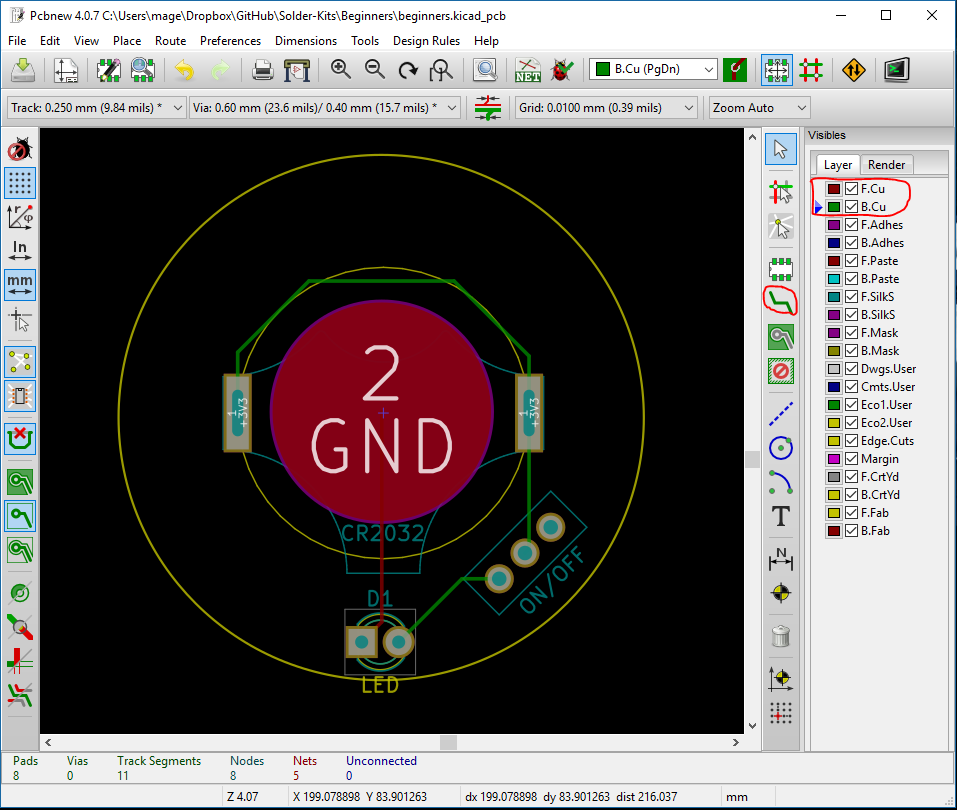Click the Undo arrow icon
957x810 pixels.
[184, 70]
